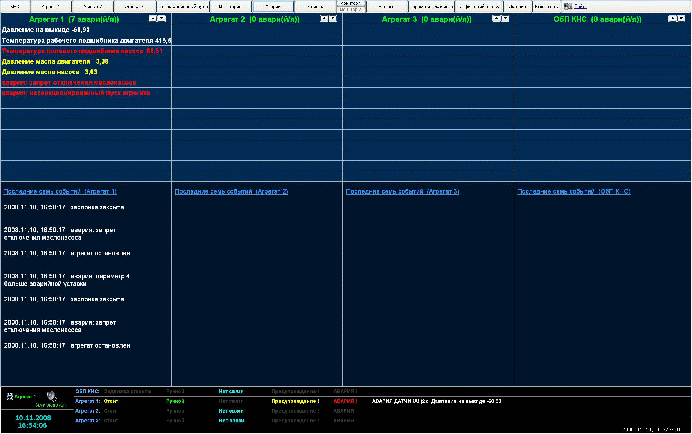Open the Help link in the top toolbar
The height and width of the screenshot is (434, 692).
[x=580, y=6]
